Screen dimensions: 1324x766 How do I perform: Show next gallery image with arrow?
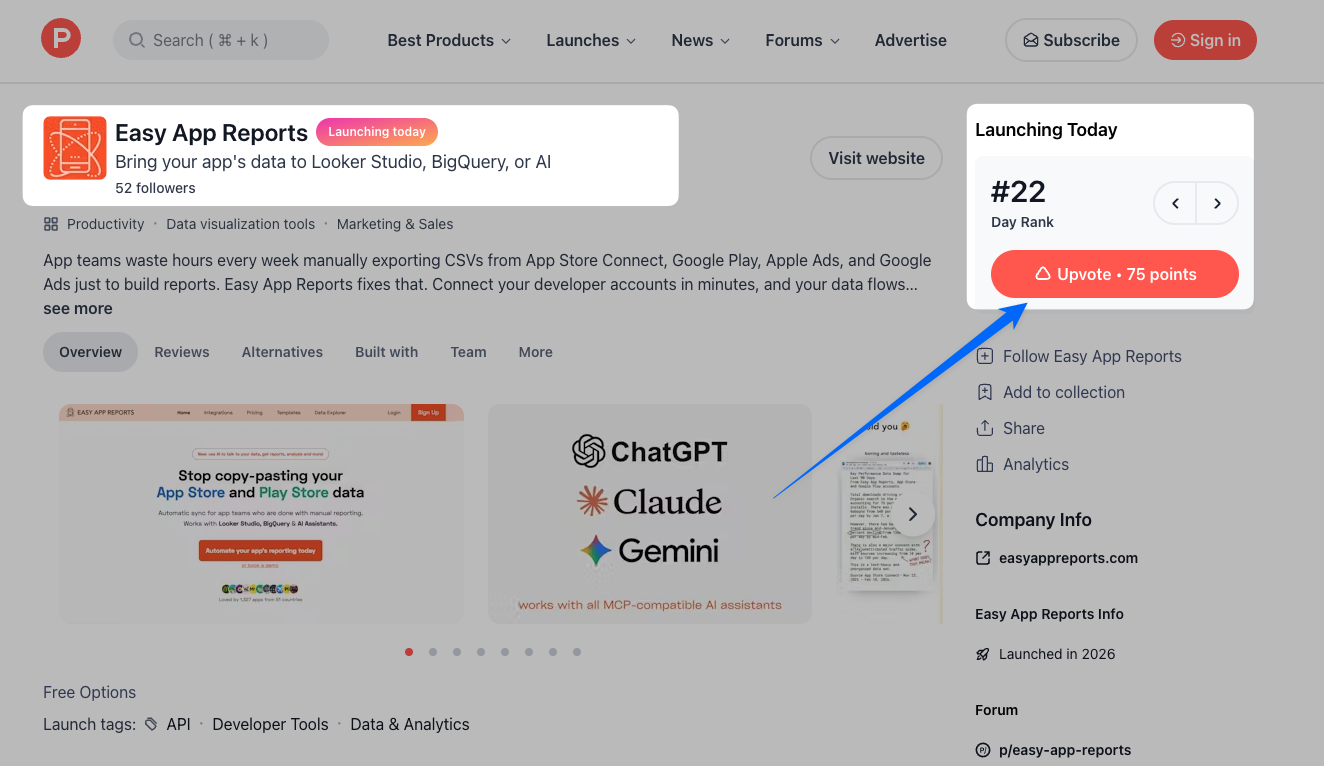[913, 514]
